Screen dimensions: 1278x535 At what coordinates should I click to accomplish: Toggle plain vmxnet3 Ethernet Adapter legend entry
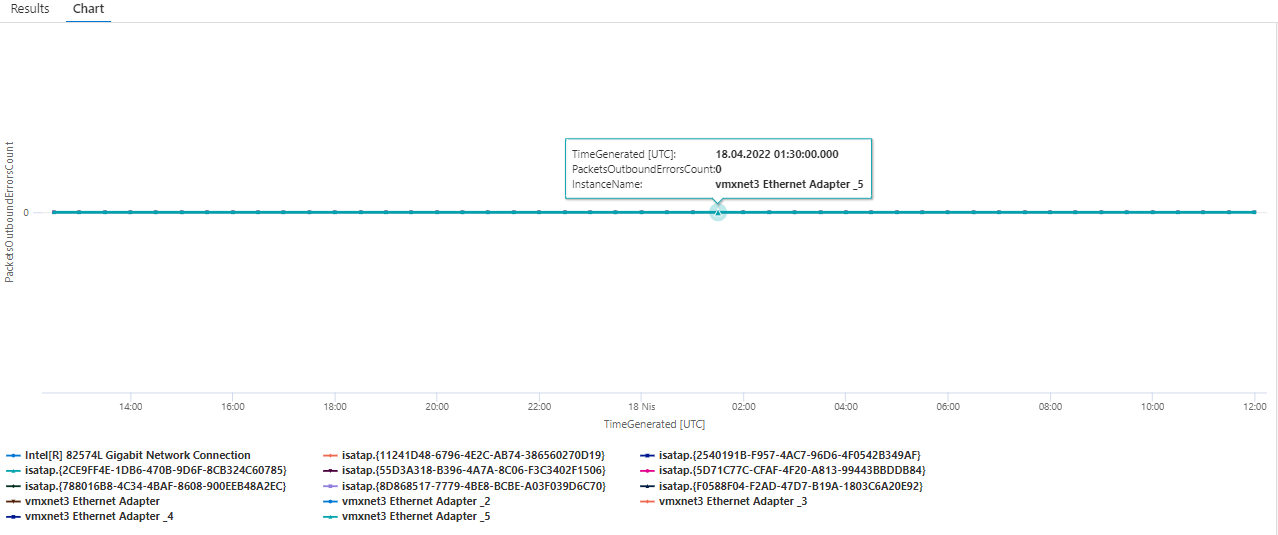click(83, 501)
